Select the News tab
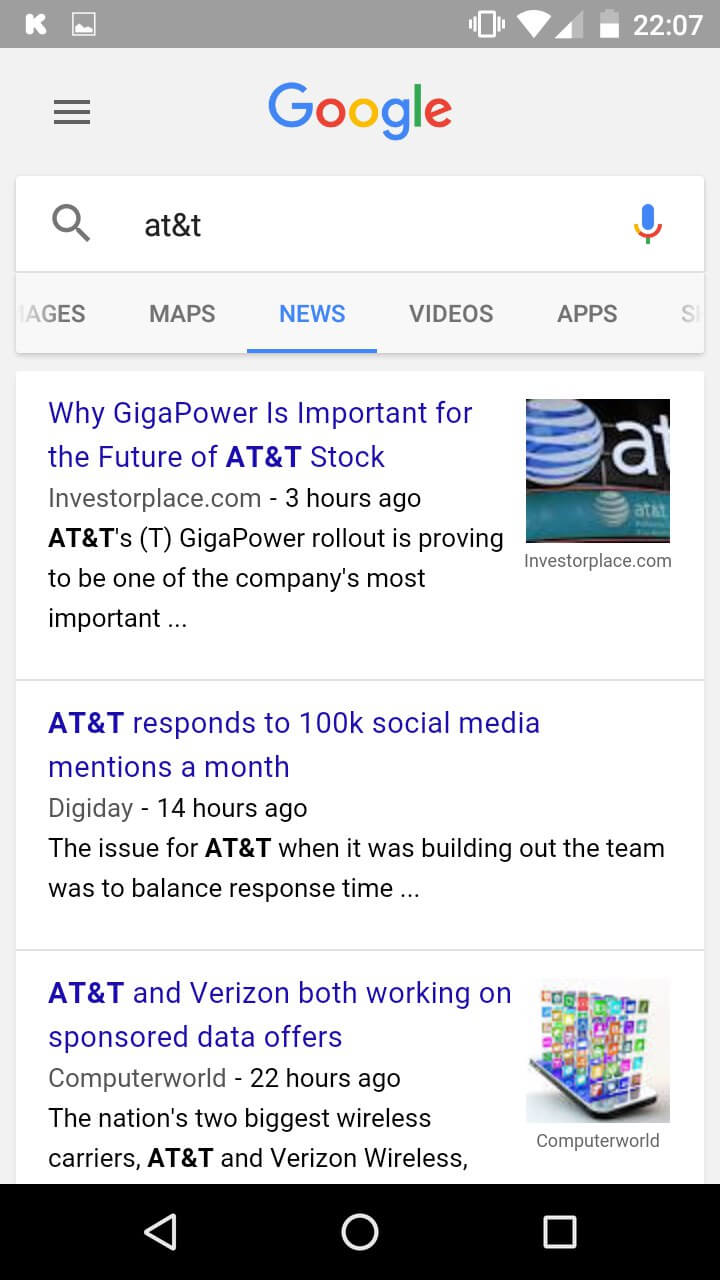The height and width of the screenshot is (1280, 720). 312,314
